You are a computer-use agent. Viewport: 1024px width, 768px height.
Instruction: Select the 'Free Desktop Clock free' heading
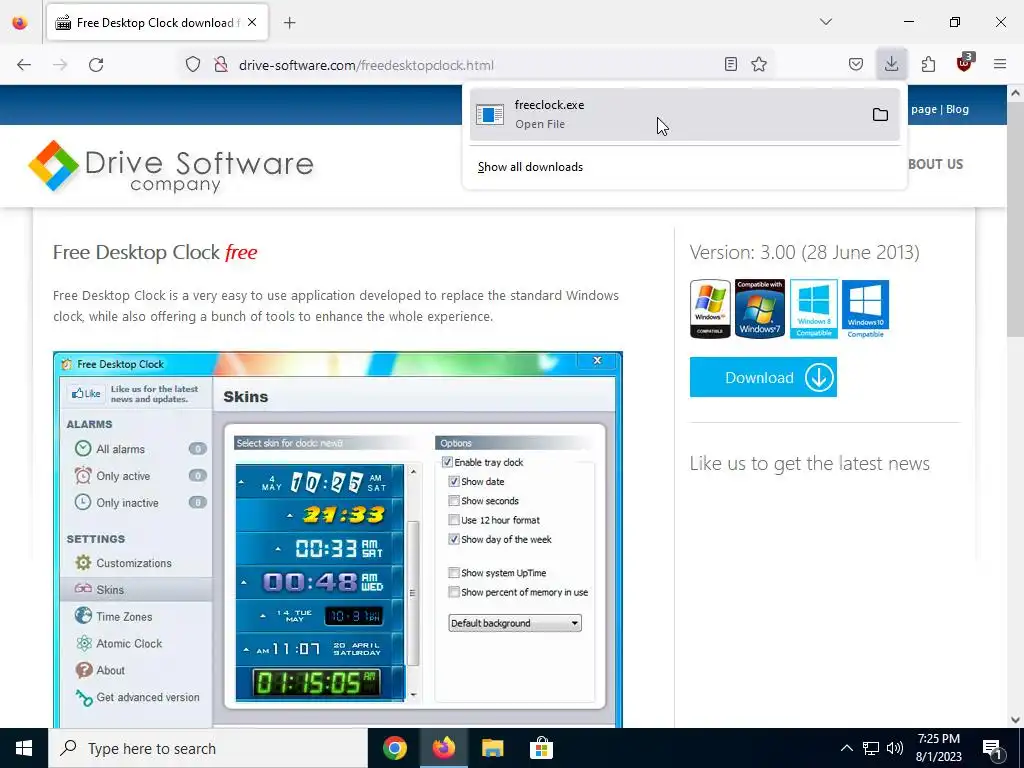point(155,252)
